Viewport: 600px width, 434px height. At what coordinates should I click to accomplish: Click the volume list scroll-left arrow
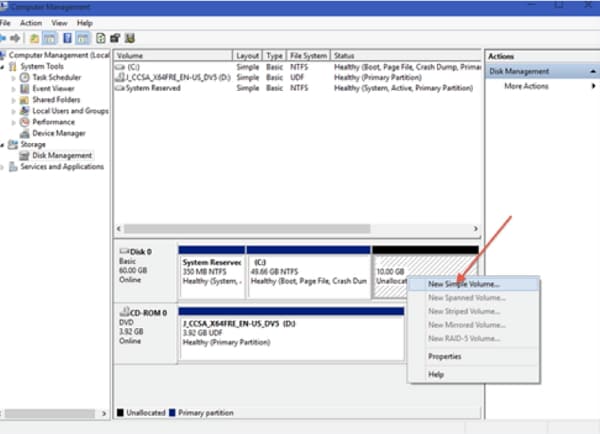click(x=119, y=229)
